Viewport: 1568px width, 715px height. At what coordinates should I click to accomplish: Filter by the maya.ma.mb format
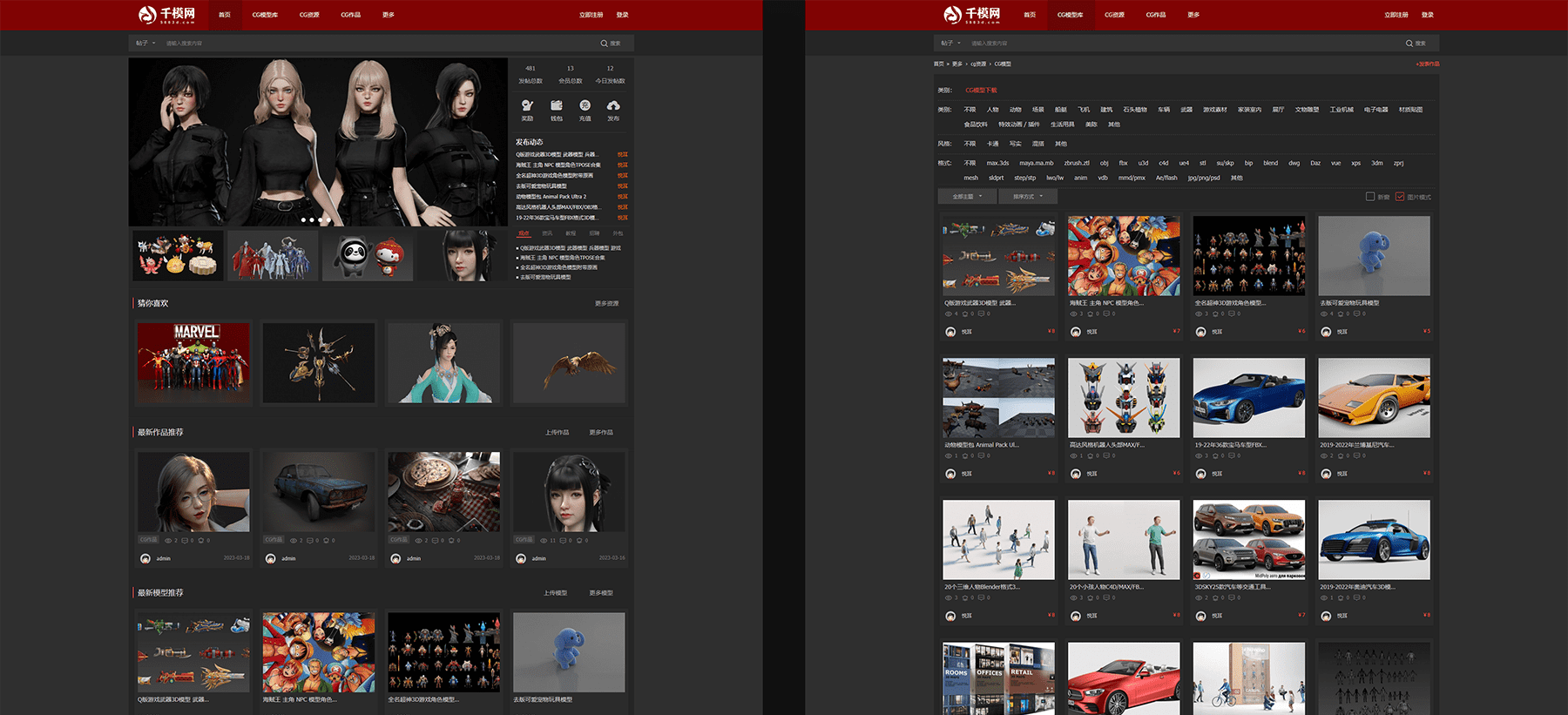tap(1037, 163)
